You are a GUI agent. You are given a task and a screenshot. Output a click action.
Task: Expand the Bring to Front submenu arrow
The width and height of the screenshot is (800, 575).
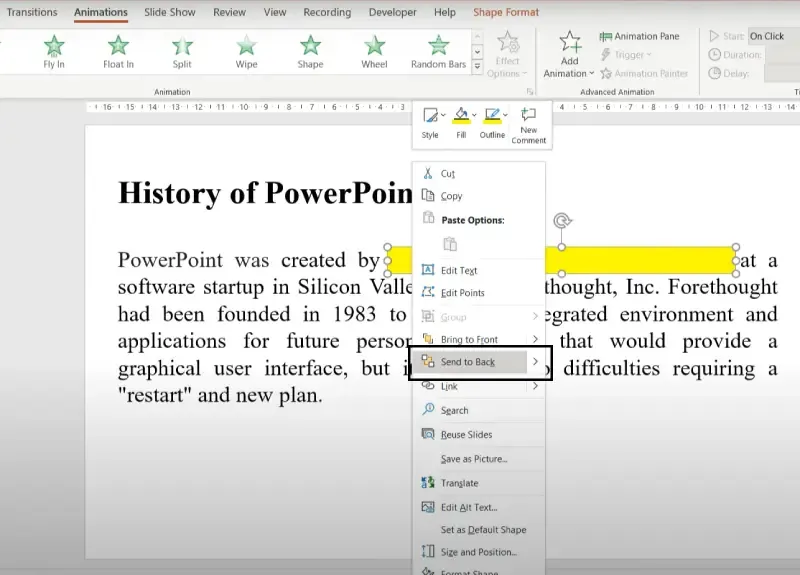(535, 339)
